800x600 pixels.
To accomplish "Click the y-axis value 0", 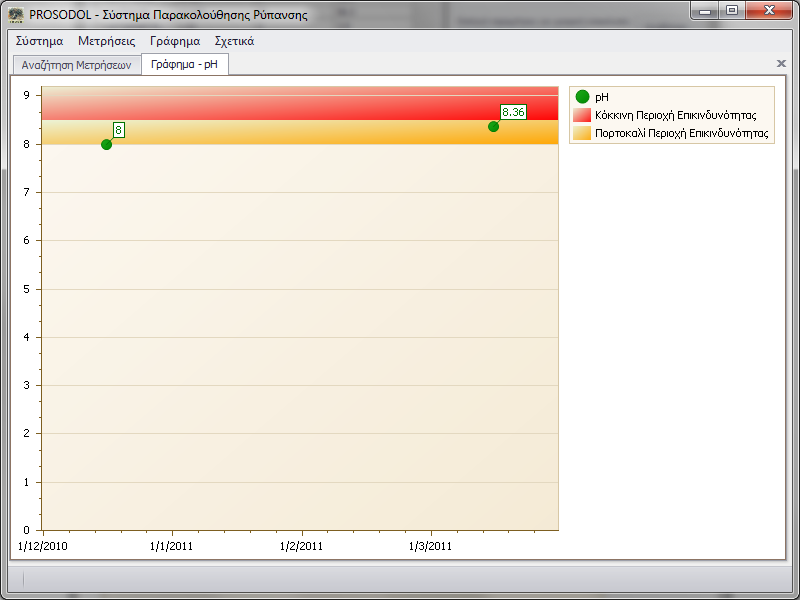I will 27,530.
